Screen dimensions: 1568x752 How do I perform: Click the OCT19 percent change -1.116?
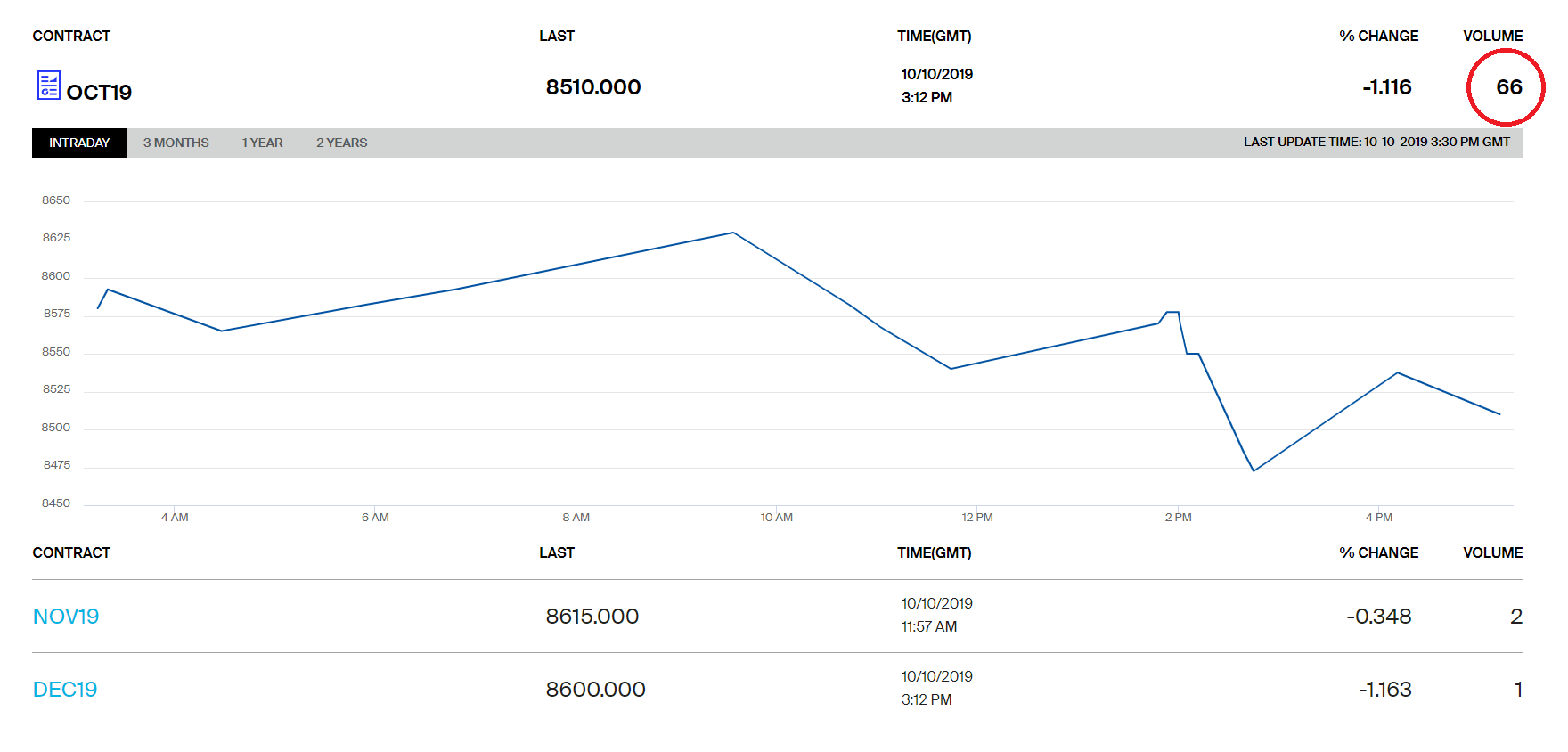coord(1386,87)
